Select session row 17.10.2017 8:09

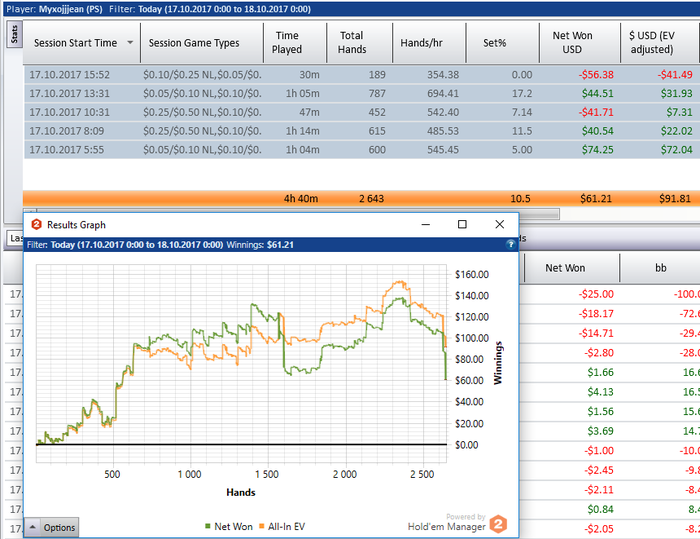(x=362, y=131)
